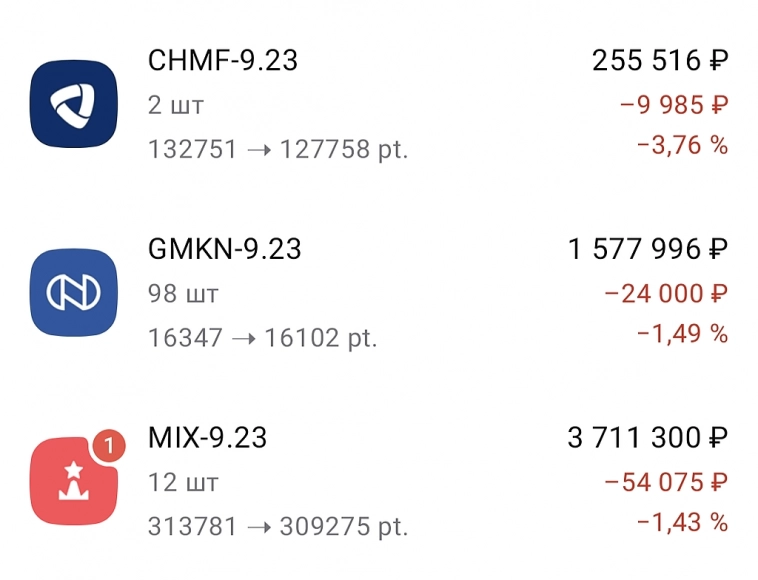Tap the −1,43 % change for MIX

pos(682,523)
